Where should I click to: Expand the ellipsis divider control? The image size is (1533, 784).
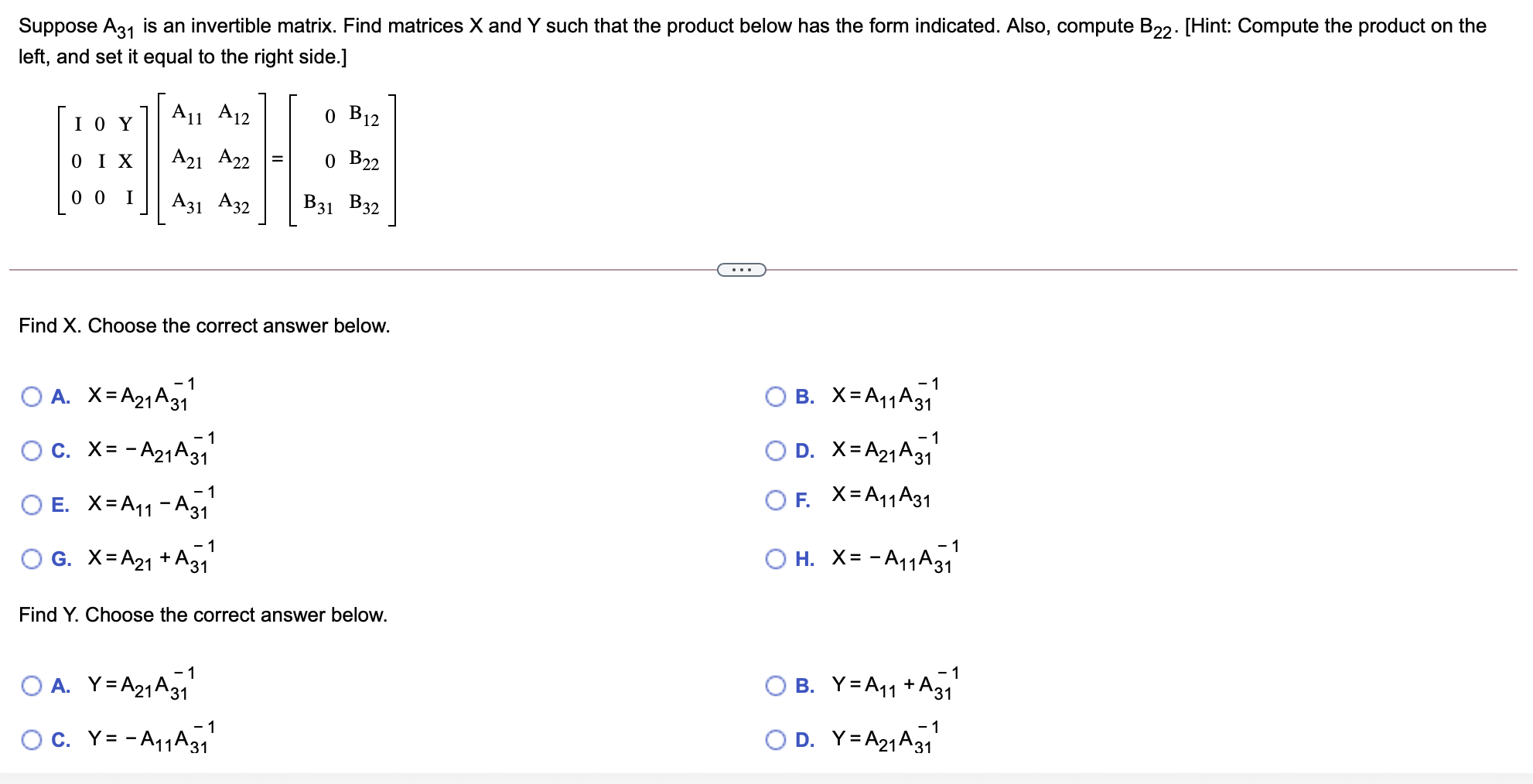pos(740,269)
